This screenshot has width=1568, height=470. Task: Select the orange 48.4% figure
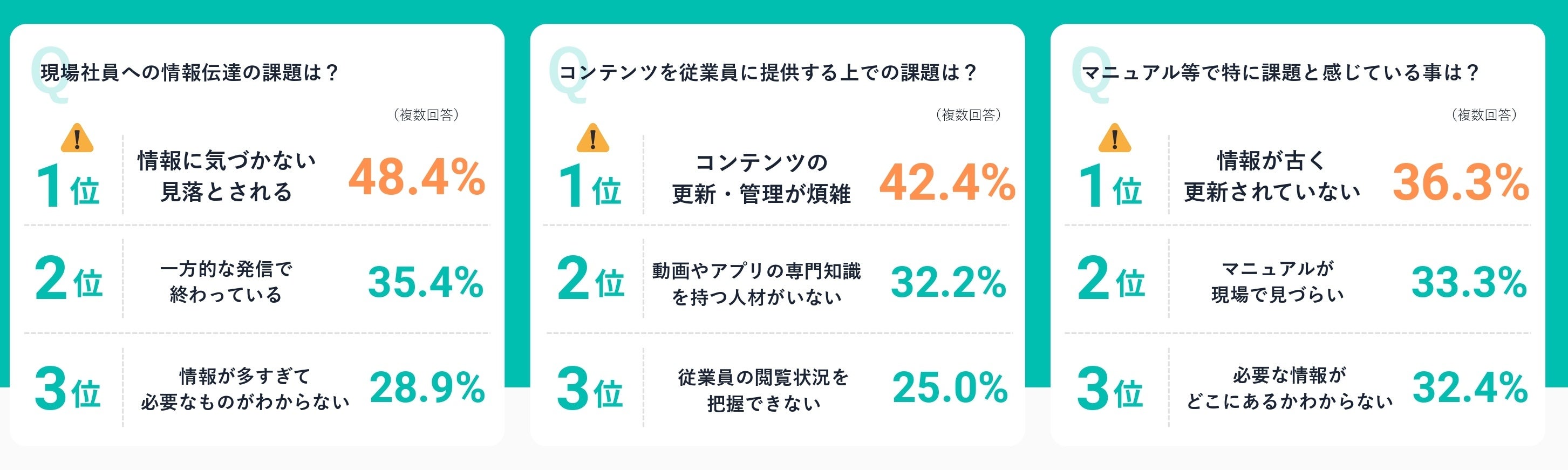[417, 178]
